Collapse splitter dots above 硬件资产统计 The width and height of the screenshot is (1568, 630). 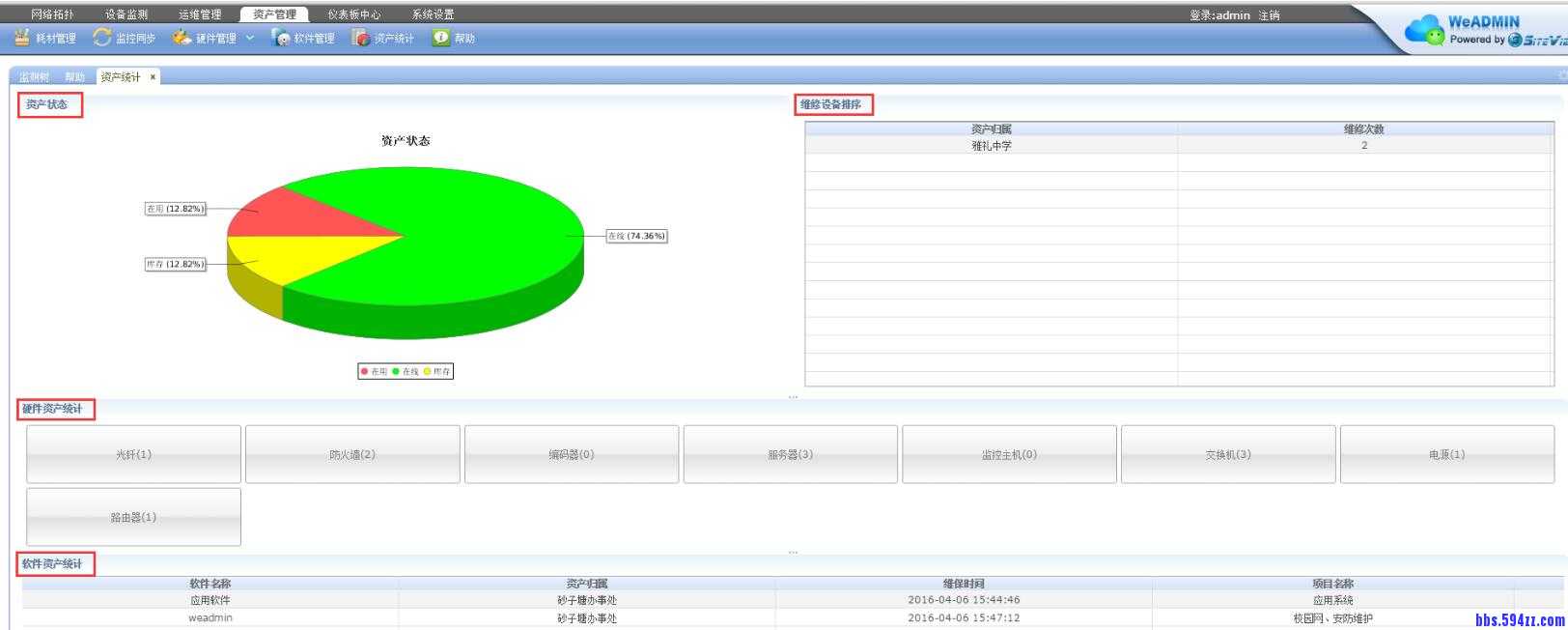coord(793,396)
